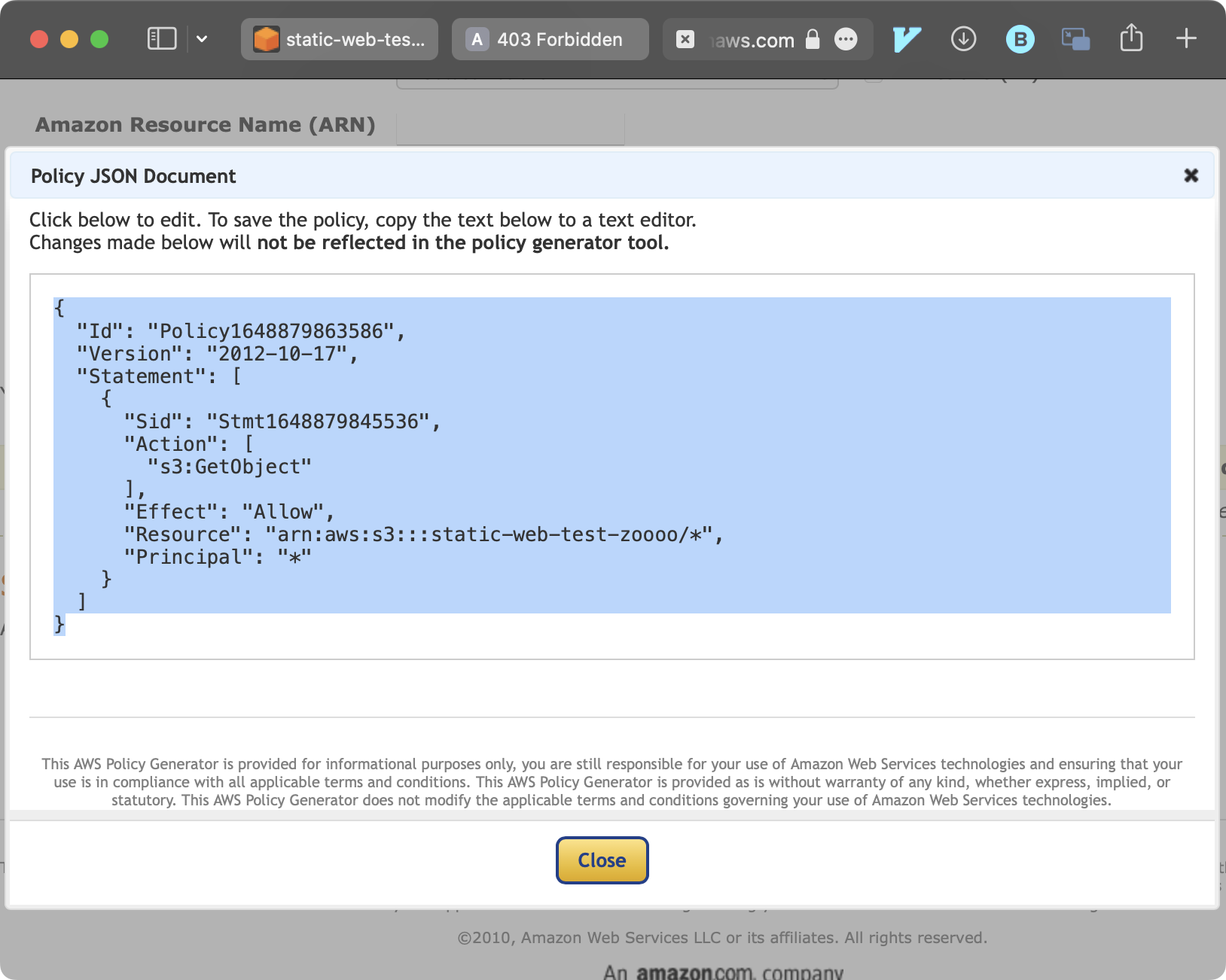Open the Safari downloads icon
The image size is (1226, 980).
coord(964,38)
